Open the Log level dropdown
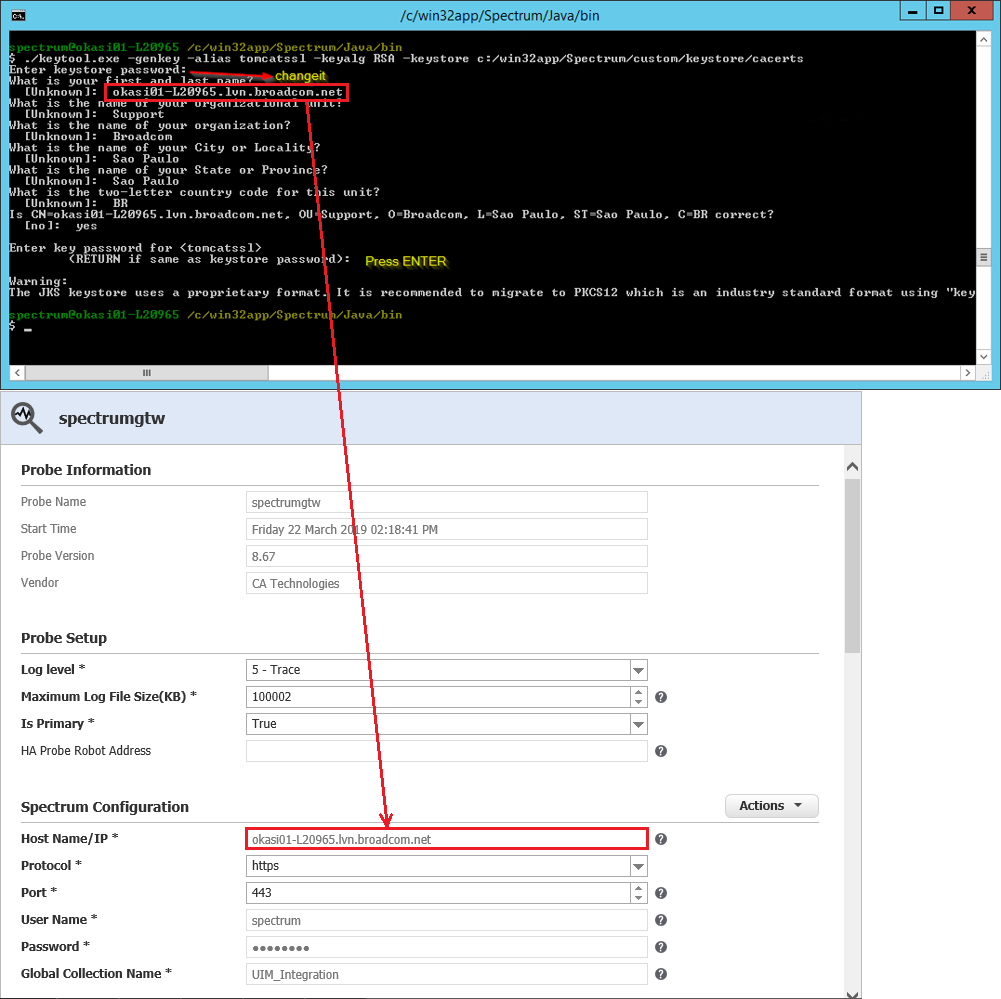 coord(638,670)
